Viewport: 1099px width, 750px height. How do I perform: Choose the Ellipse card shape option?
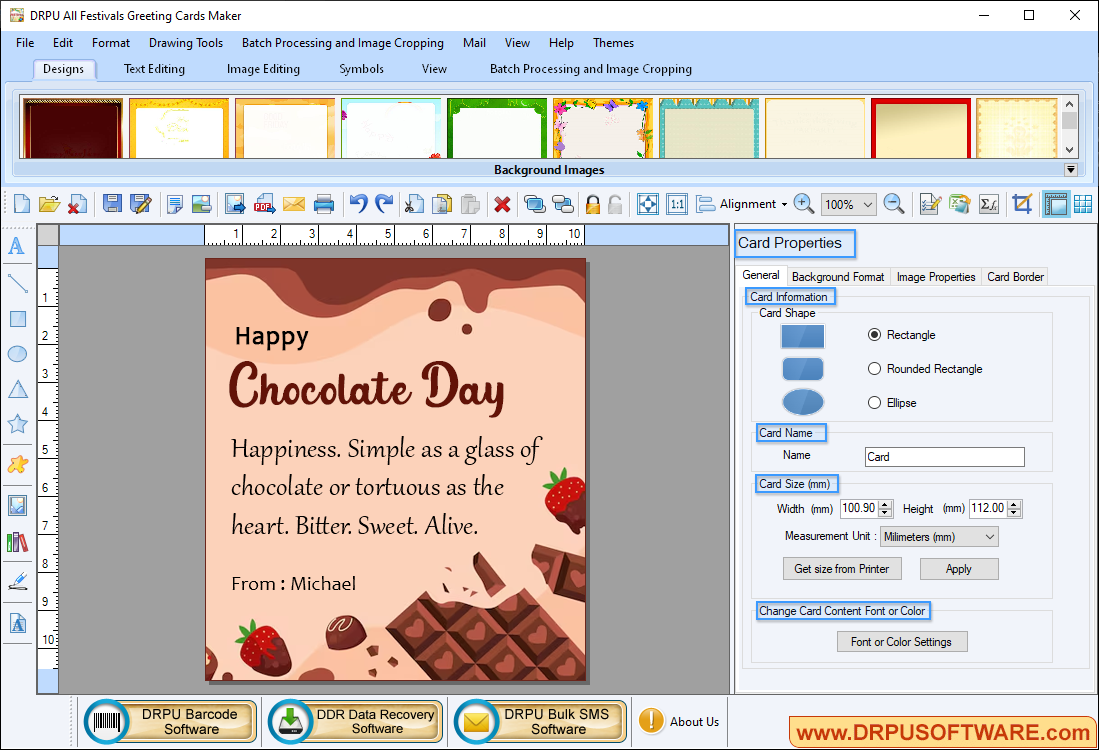click(x=874, y=402)
